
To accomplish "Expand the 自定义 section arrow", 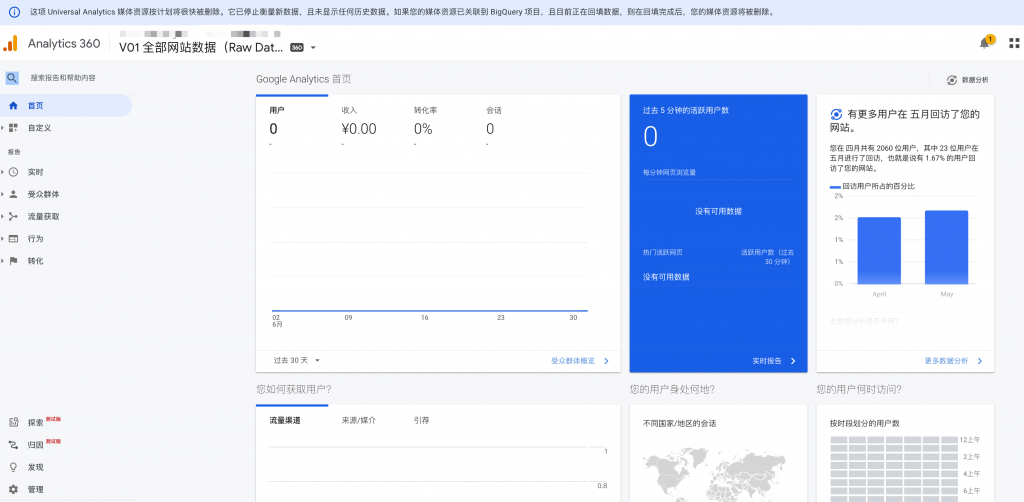I will point(3,128).
